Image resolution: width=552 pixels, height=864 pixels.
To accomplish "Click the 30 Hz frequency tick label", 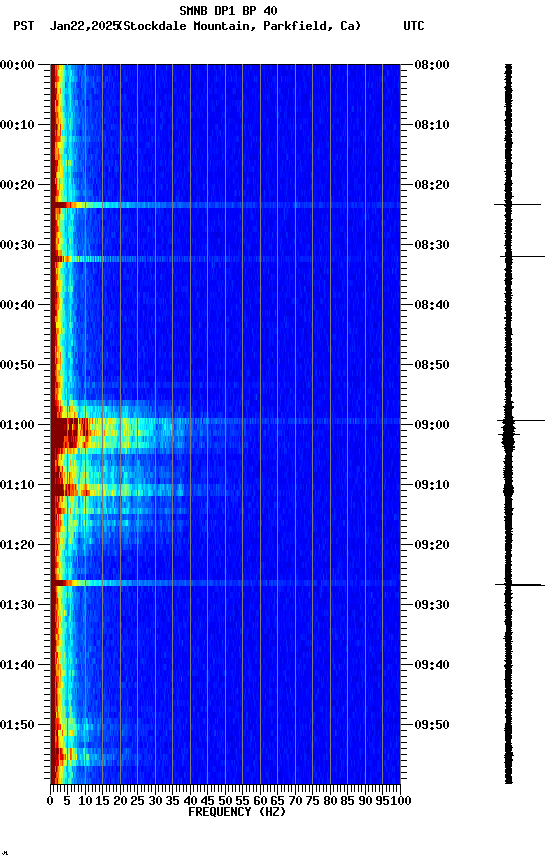I will [155, 802].
